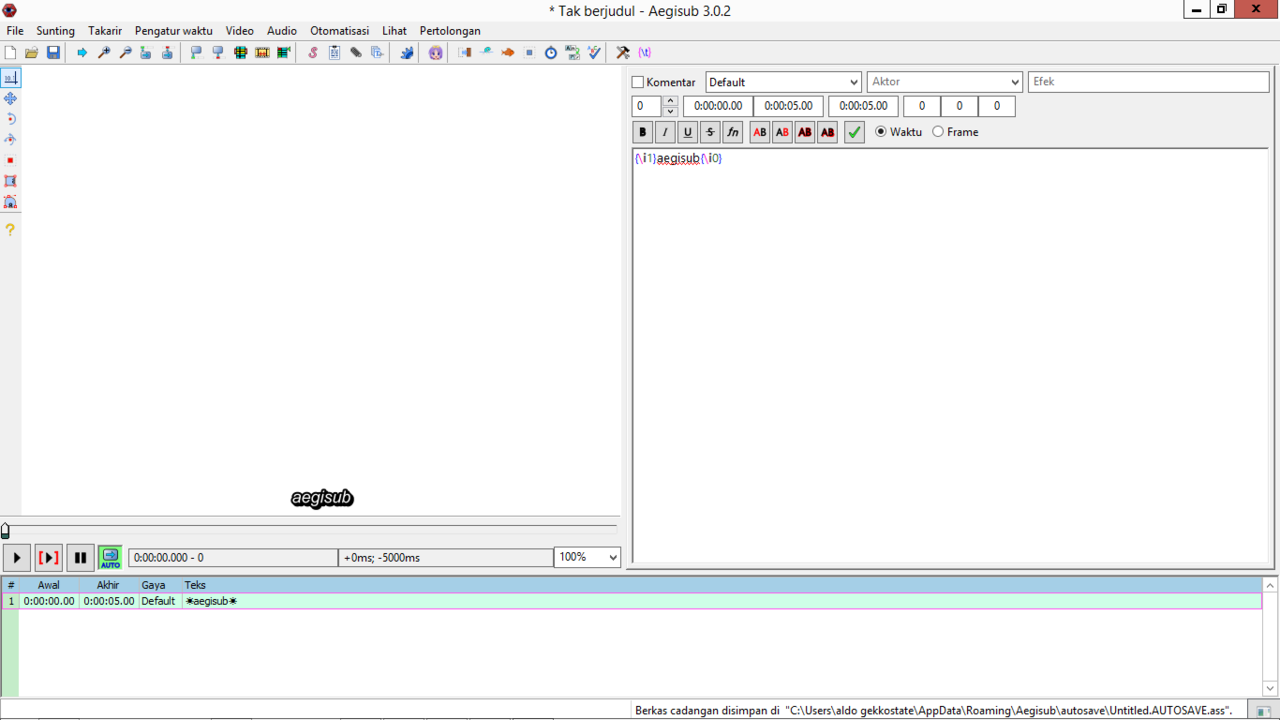The height and width of the screenshot is (720, 1280).
Task: Decrease layer number with down stepper
Action: pyautogui.click(x=670, y=112)
